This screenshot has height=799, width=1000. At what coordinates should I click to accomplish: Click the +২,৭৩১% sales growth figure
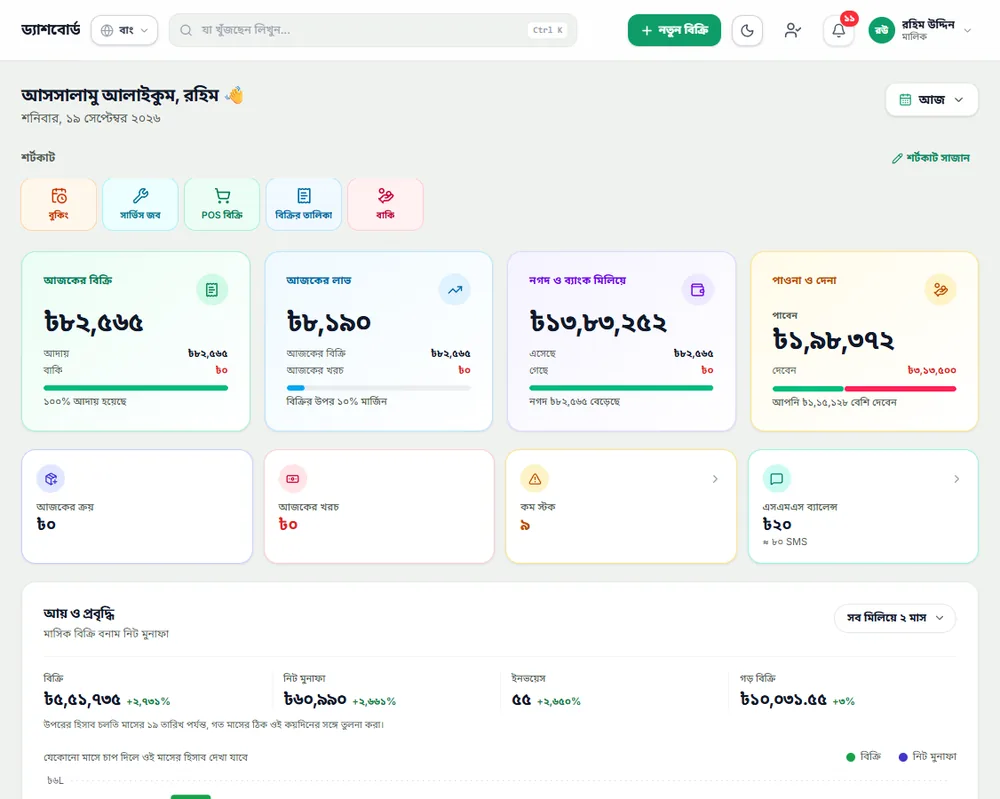(x=148, y=701)
